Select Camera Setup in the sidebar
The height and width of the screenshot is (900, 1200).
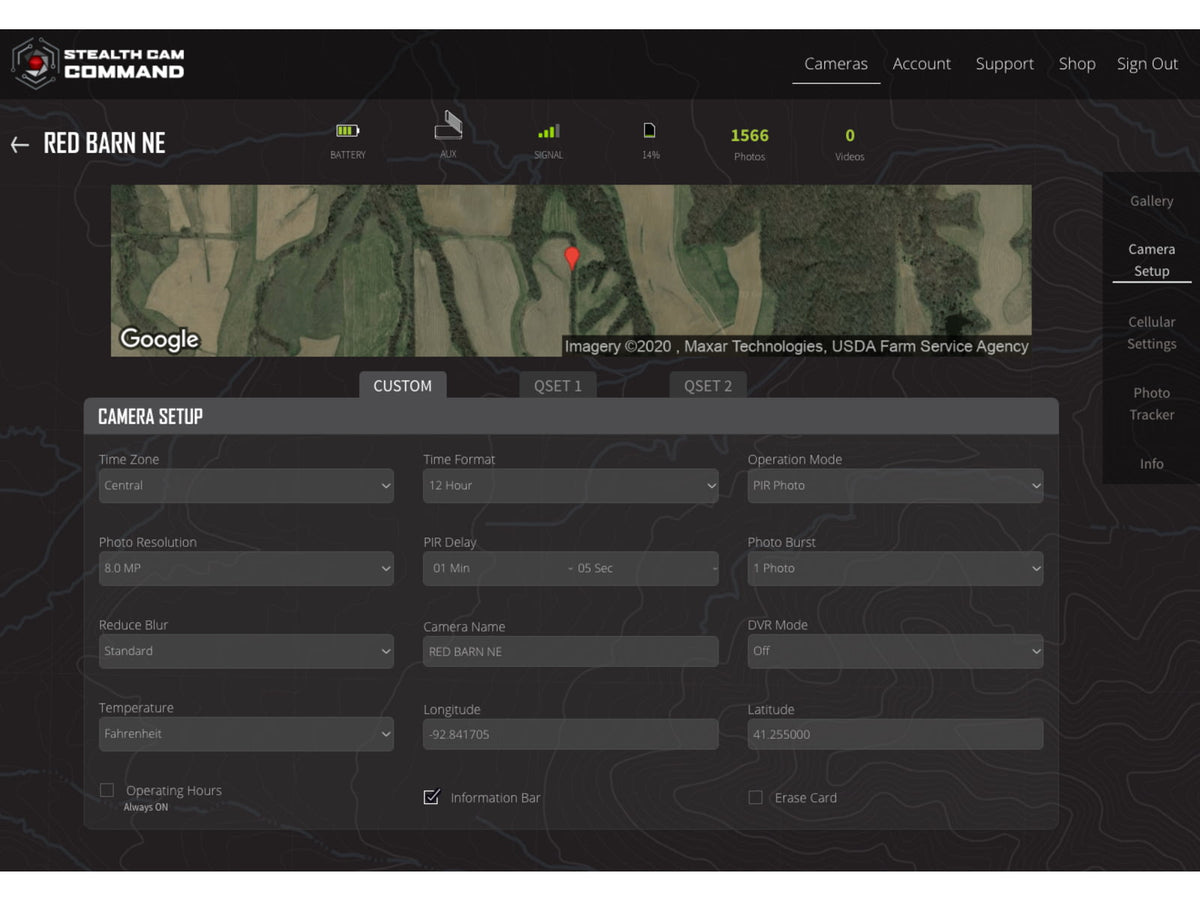pos(1152,260)
